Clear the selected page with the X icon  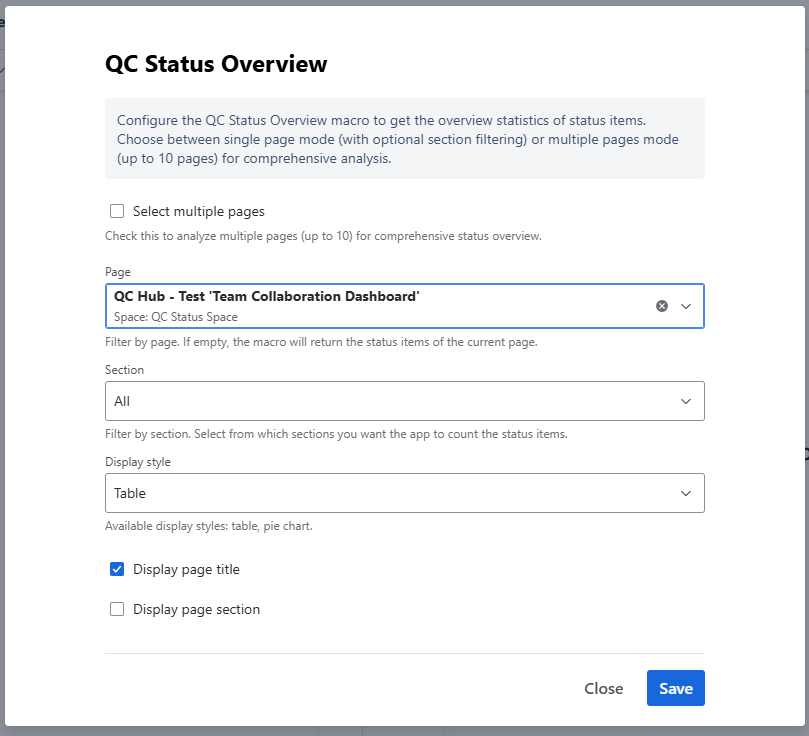click(x=661, y=306)
